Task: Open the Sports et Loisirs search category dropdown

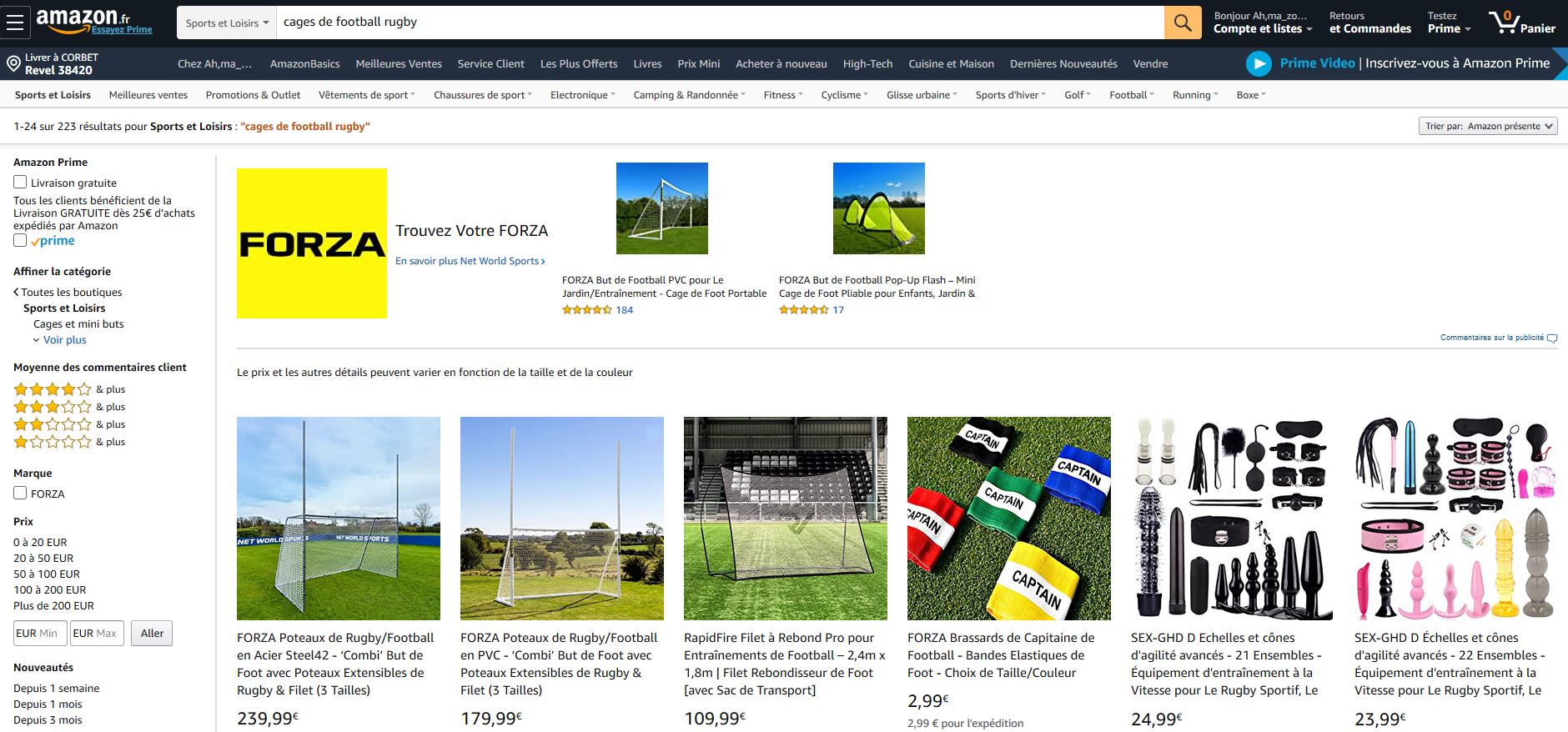Action: [x=226, y=23]
